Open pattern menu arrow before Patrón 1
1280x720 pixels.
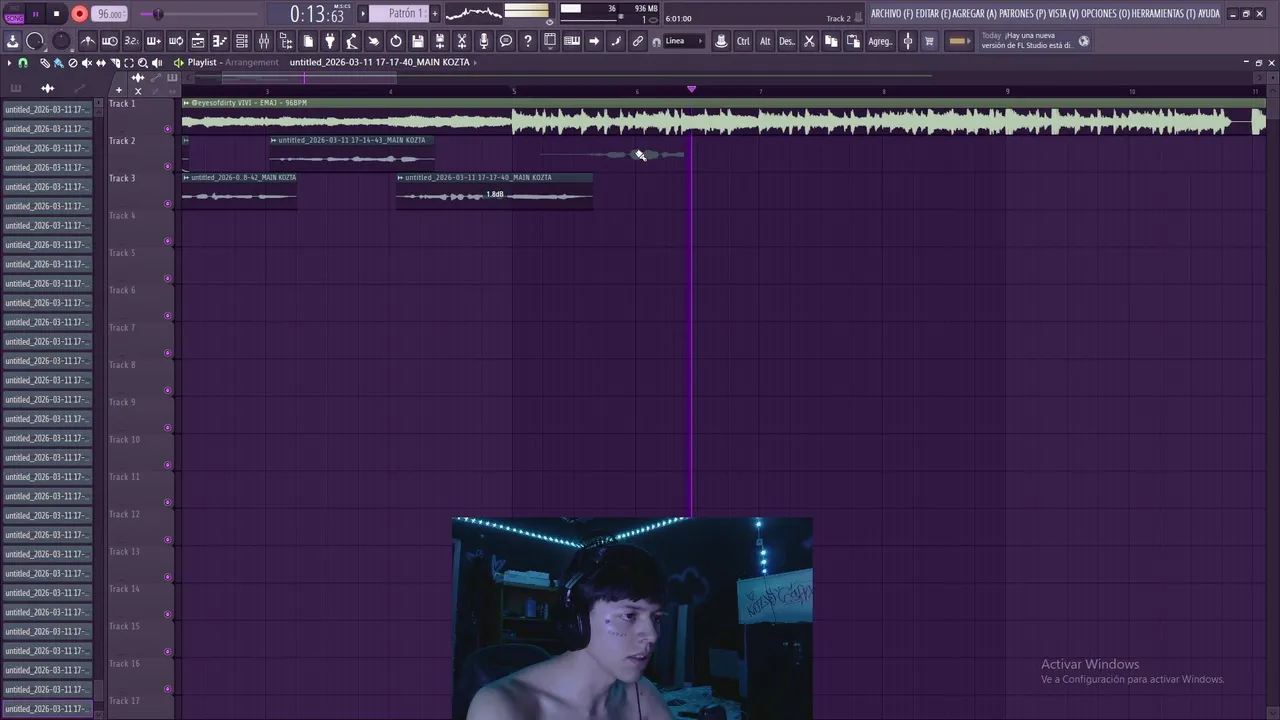(363, 13)
